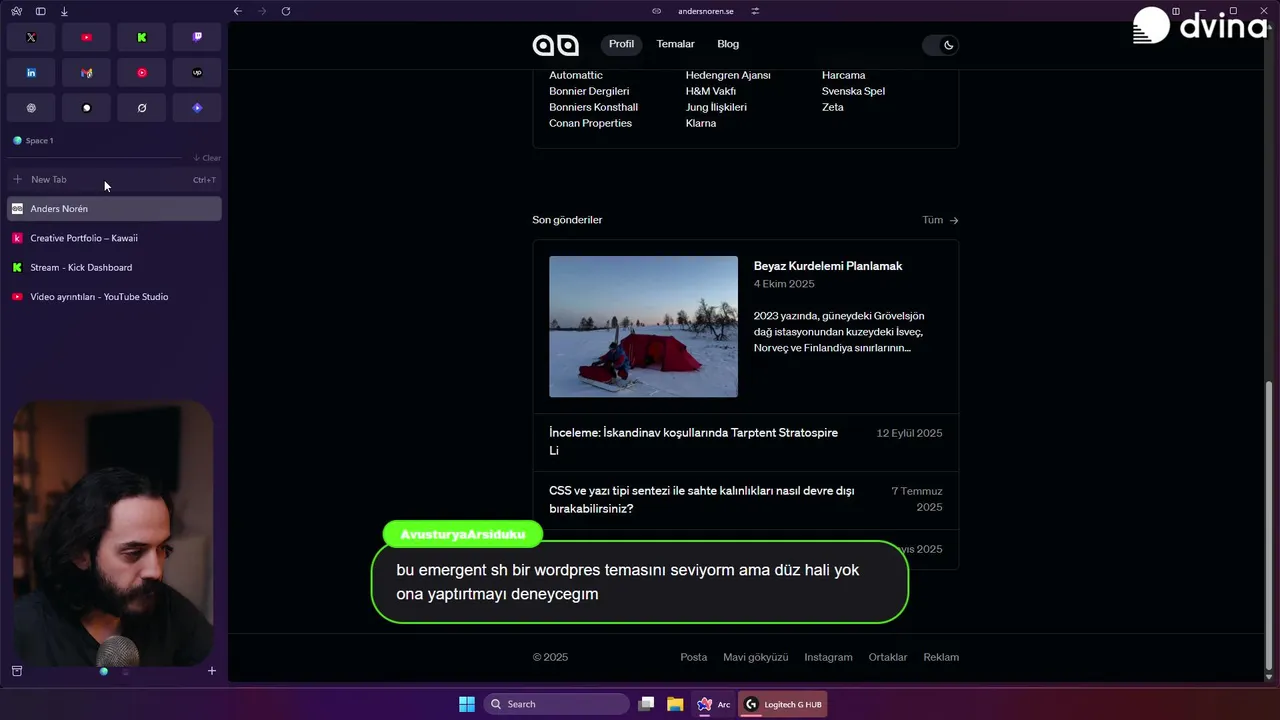Open the Reklam footer link
The image size is (1280, 720).
(x=941, y=657)
